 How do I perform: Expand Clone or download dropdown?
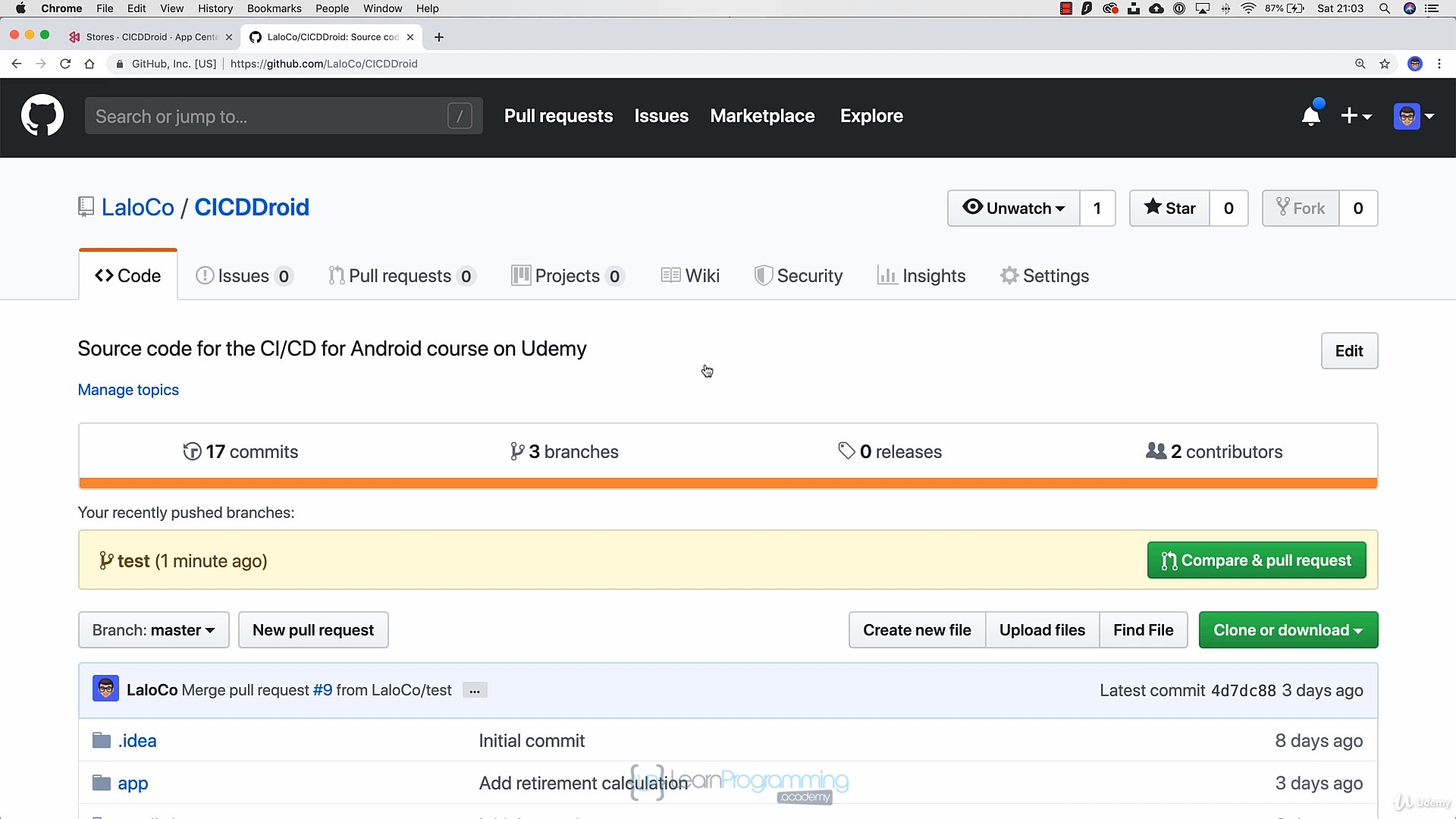point(1288,630)
